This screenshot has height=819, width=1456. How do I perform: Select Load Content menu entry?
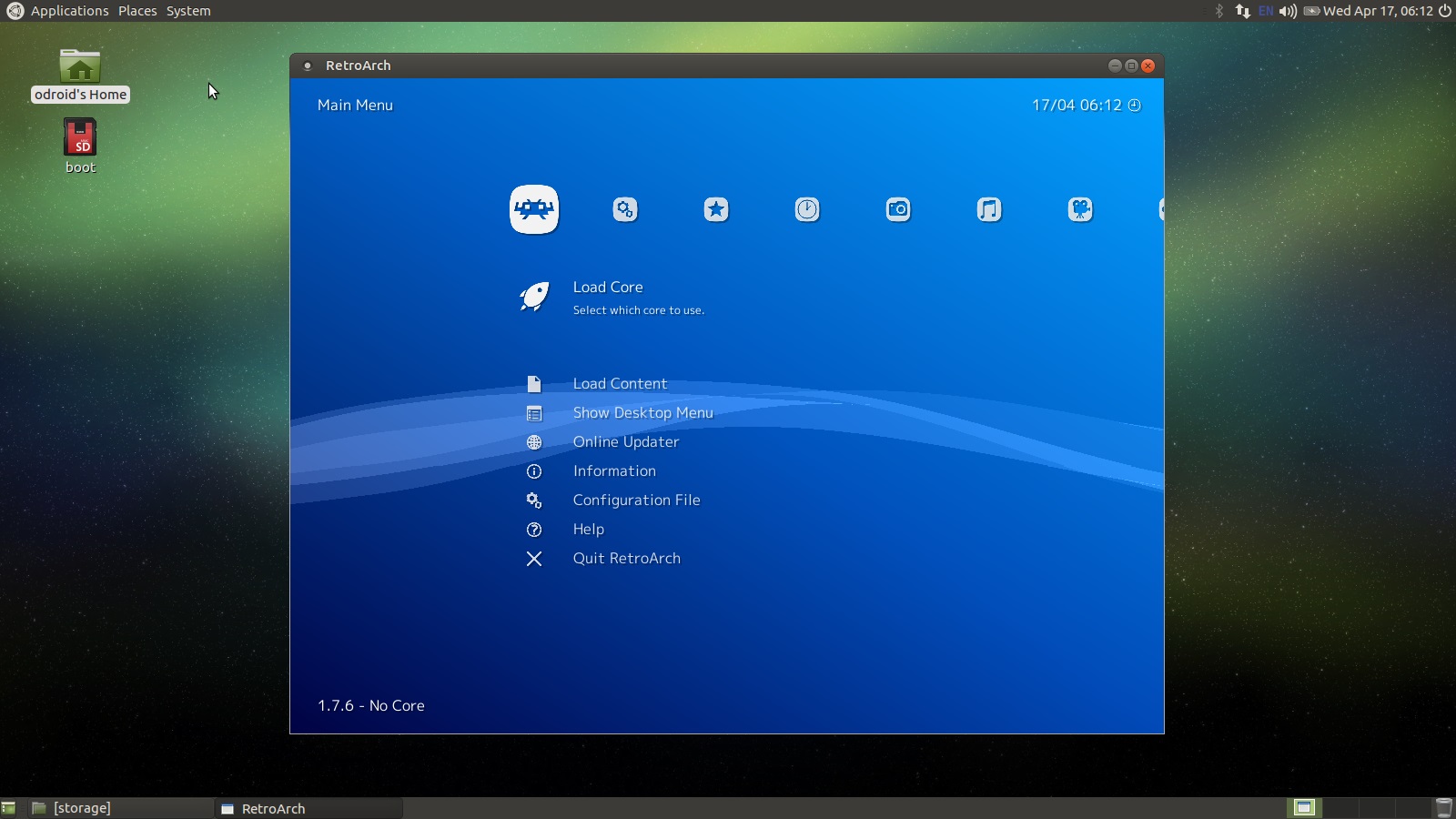[620, 384]
